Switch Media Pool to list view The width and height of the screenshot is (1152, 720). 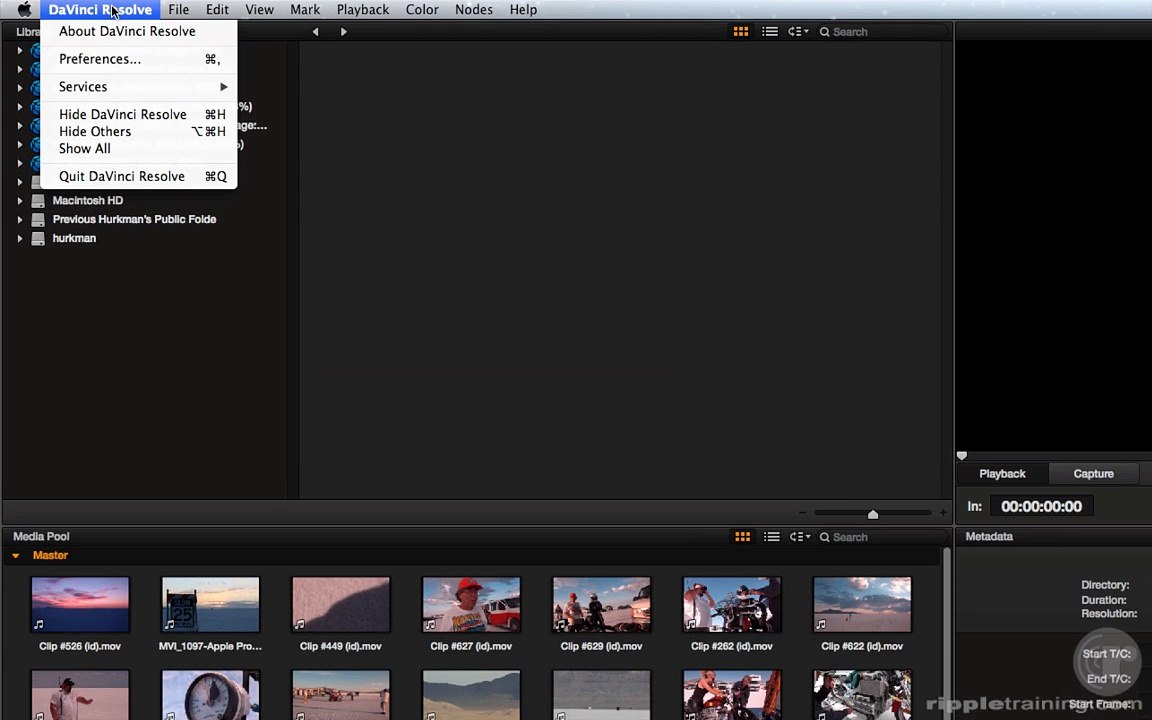(x=771, y=537)
